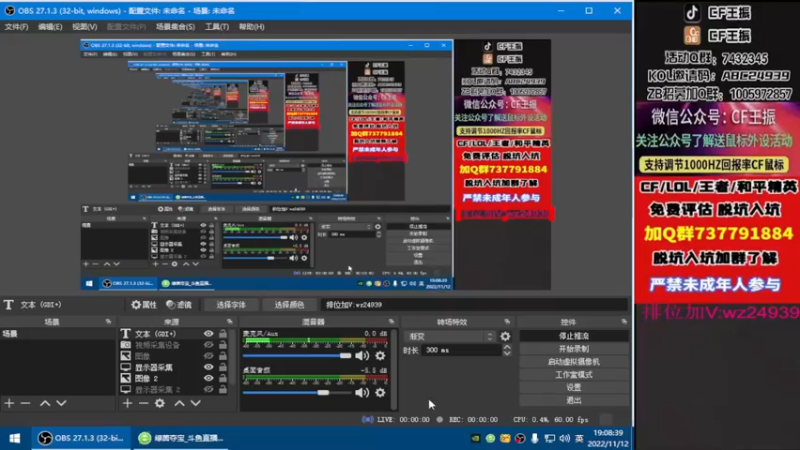Undock the 混音器 panel via header icon
800x450 pixels.
[391, 322]
